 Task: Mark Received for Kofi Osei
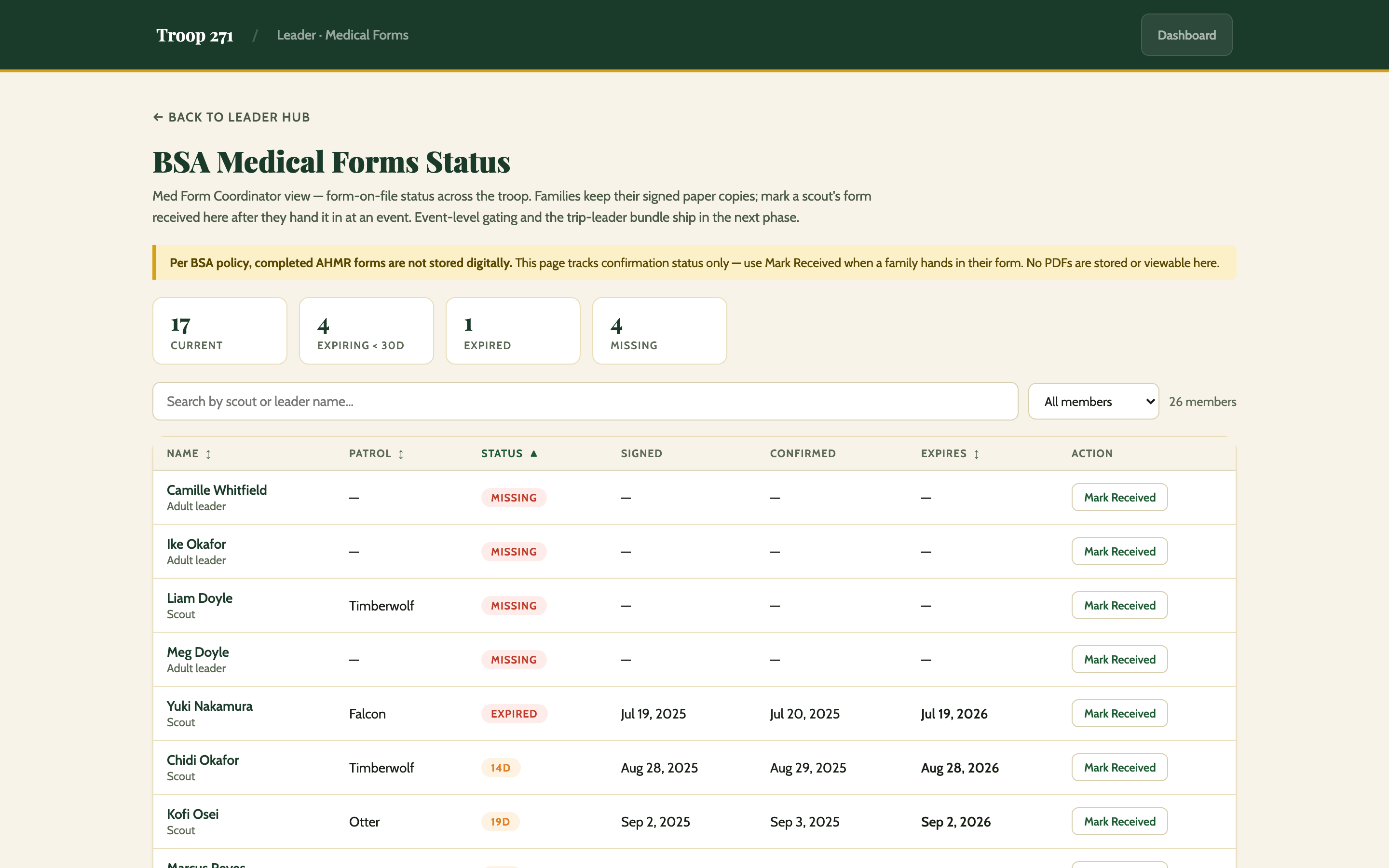click(x=1119, y=821)
